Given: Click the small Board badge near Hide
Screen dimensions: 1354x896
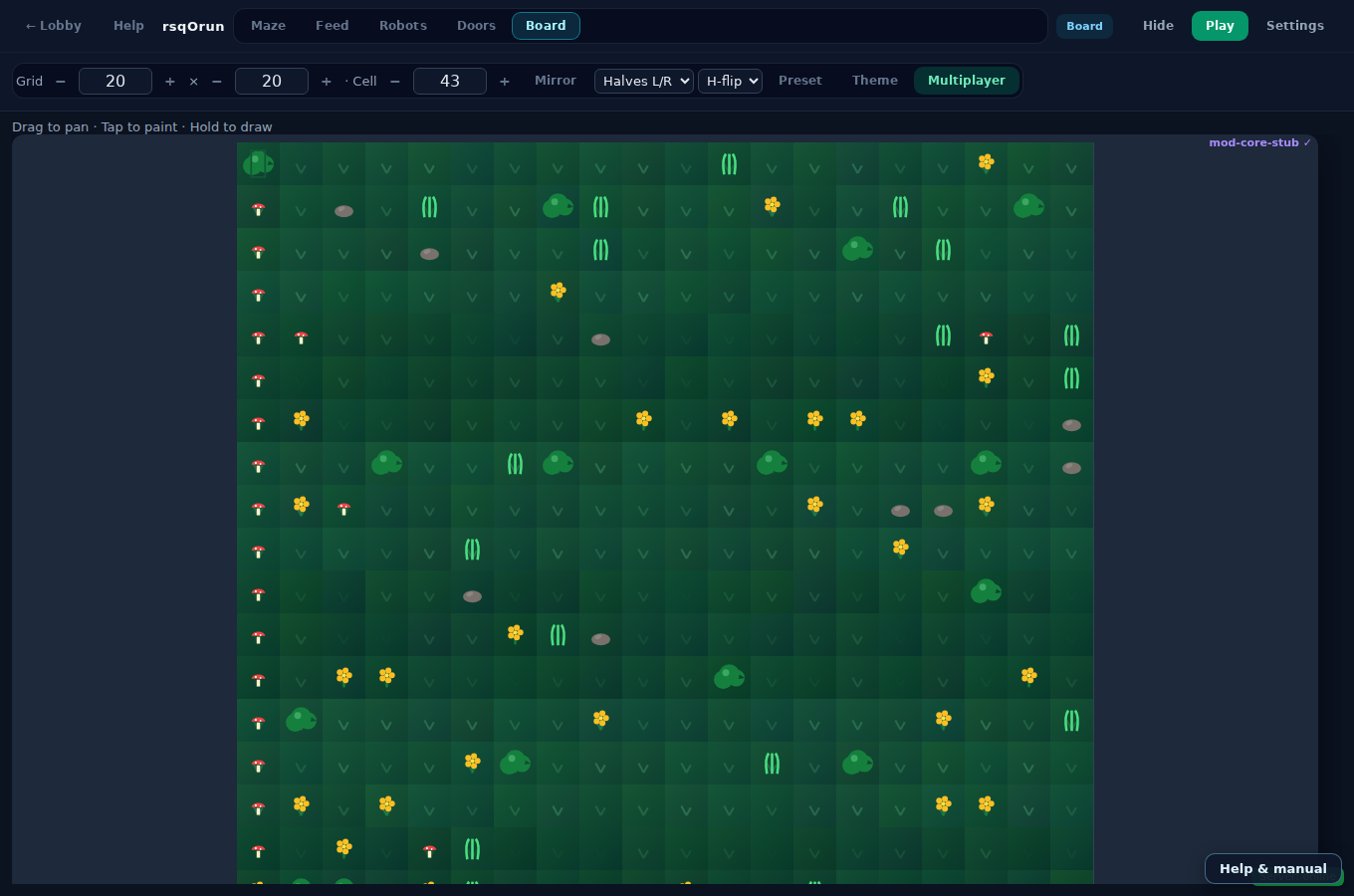Looking at the screenshot, I should point(1084,26).
